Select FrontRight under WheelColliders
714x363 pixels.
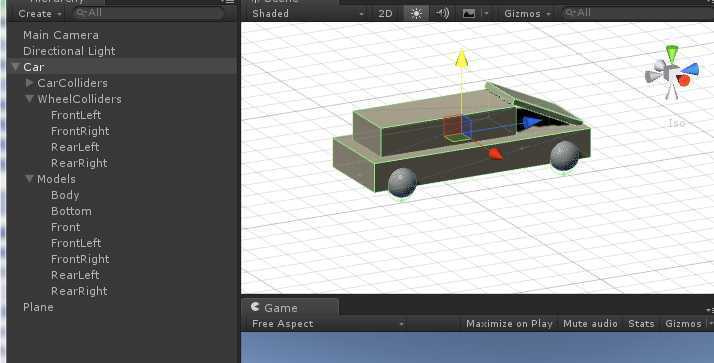point(80,131)
